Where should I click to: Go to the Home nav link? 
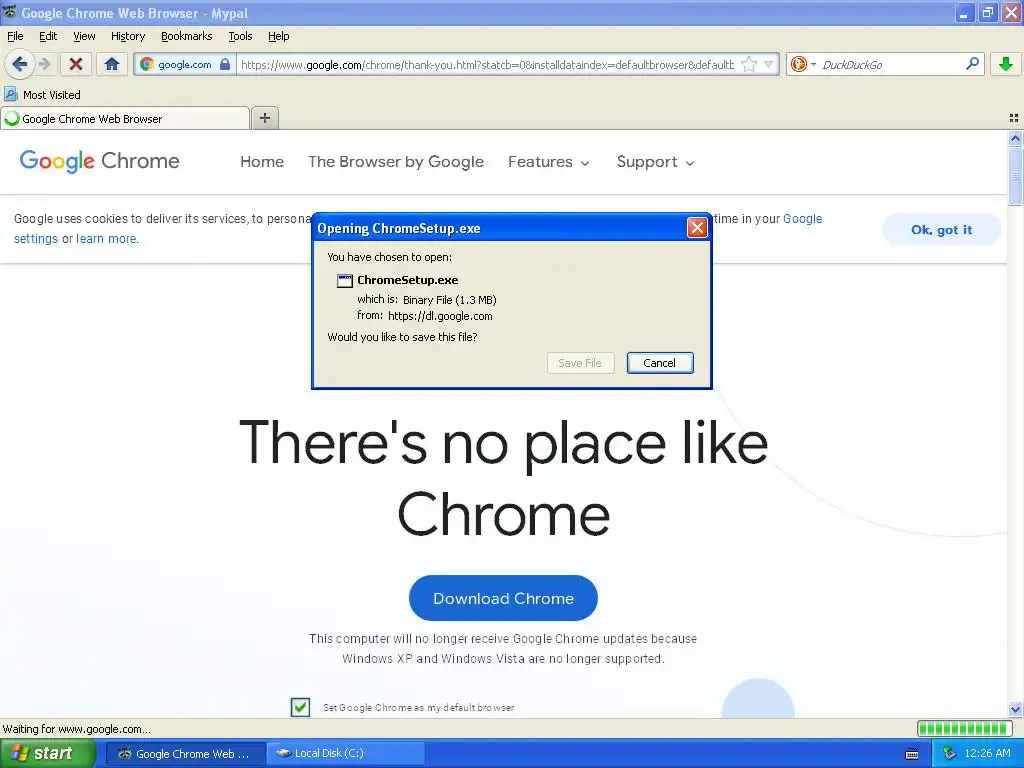coord(262,161)
